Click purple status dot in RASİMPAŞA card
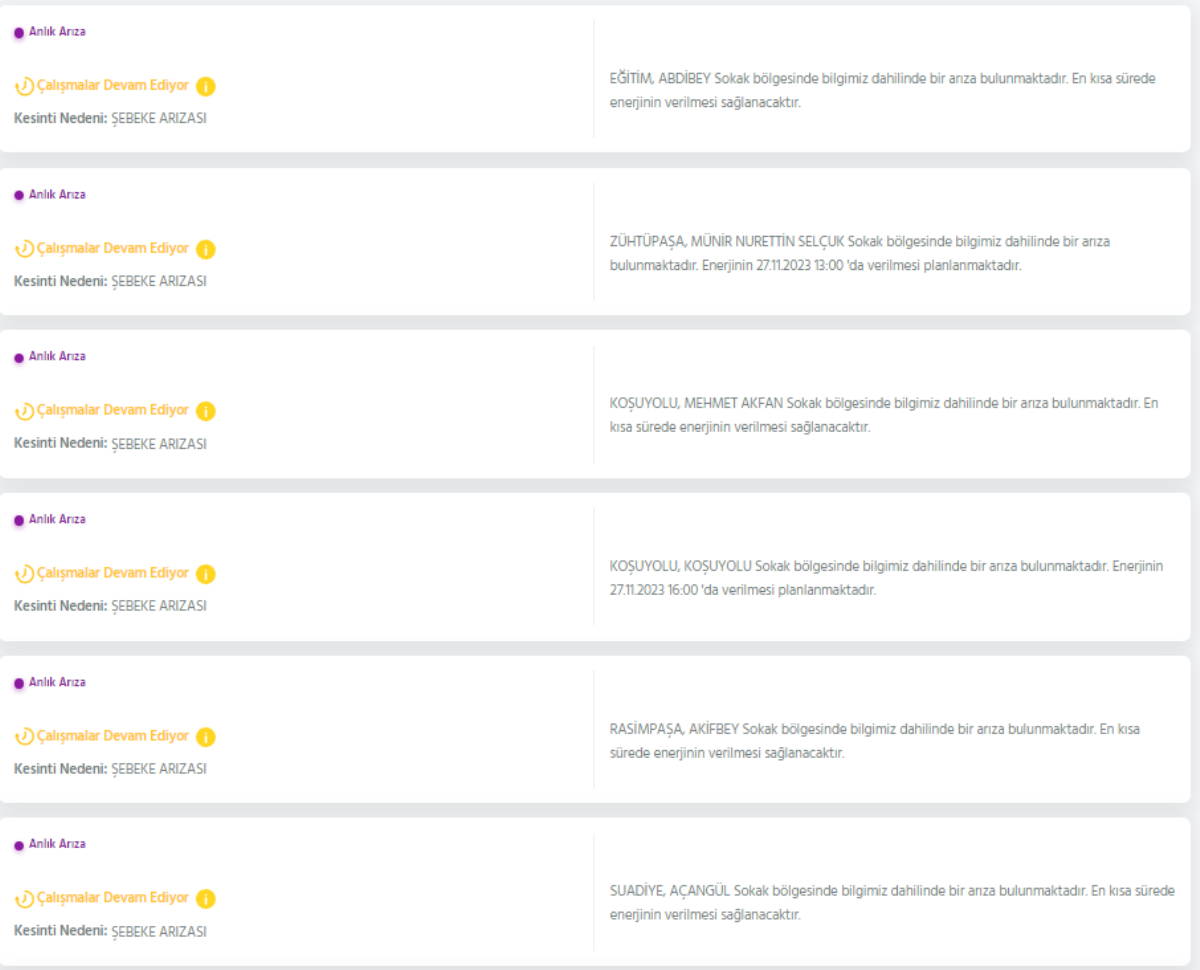The image size is (1200, 970). pos(18,683)
